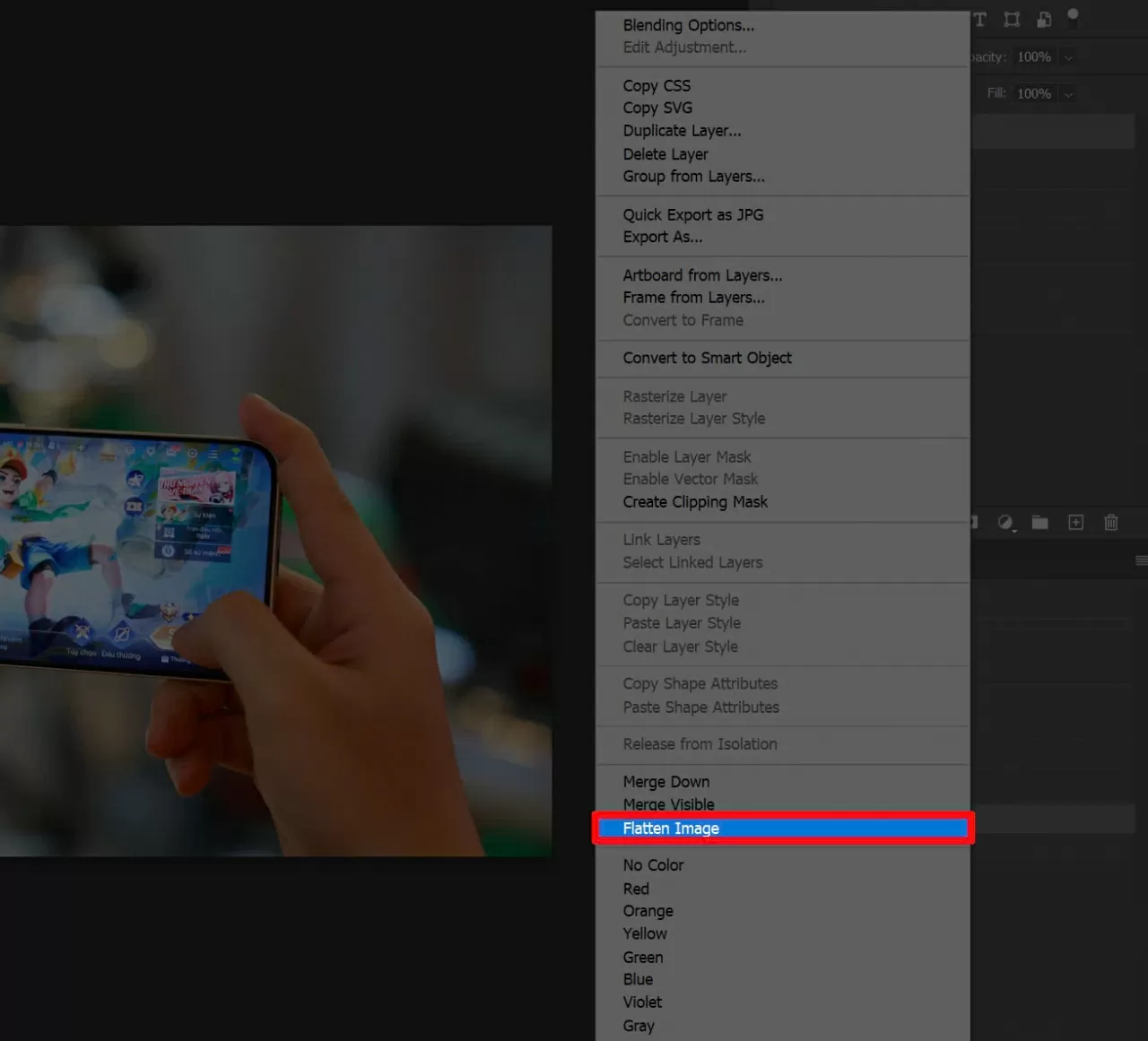
Task: Click the Fill 100% value field
Action: [1034, 94]
